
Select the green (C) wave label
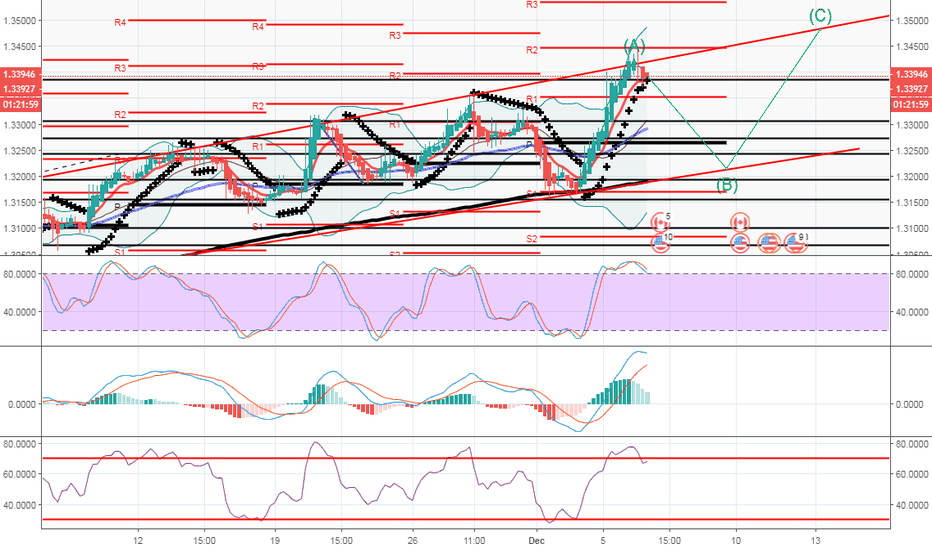click(820, 16)
